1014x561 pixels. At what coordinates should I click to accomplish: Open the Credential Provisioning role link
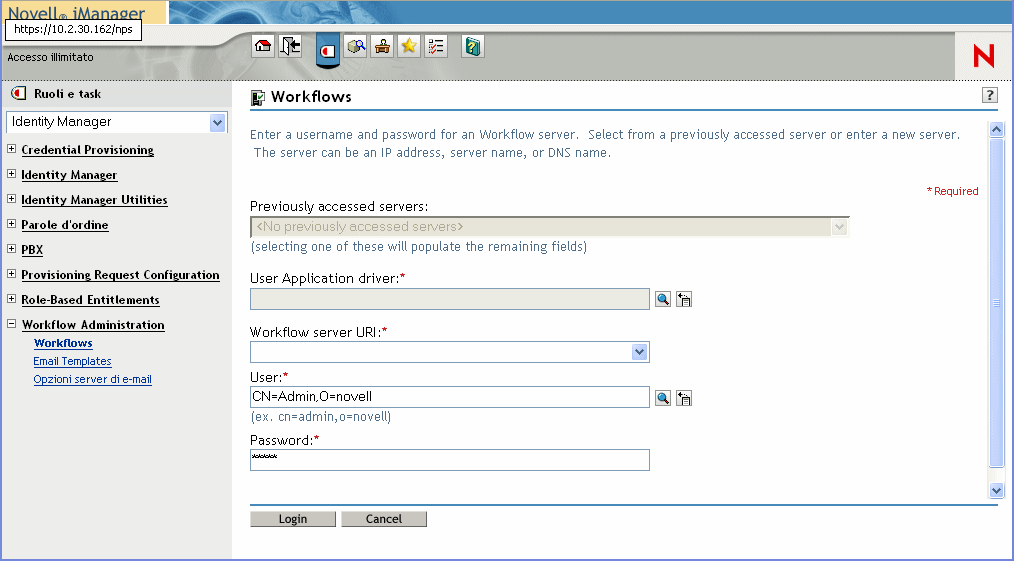[87, 150]
